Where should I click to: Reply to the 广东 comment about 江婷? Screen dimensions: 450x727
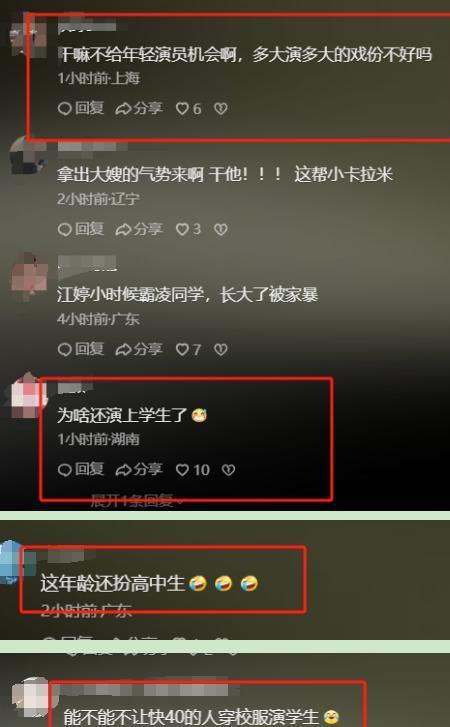point(81,349)
